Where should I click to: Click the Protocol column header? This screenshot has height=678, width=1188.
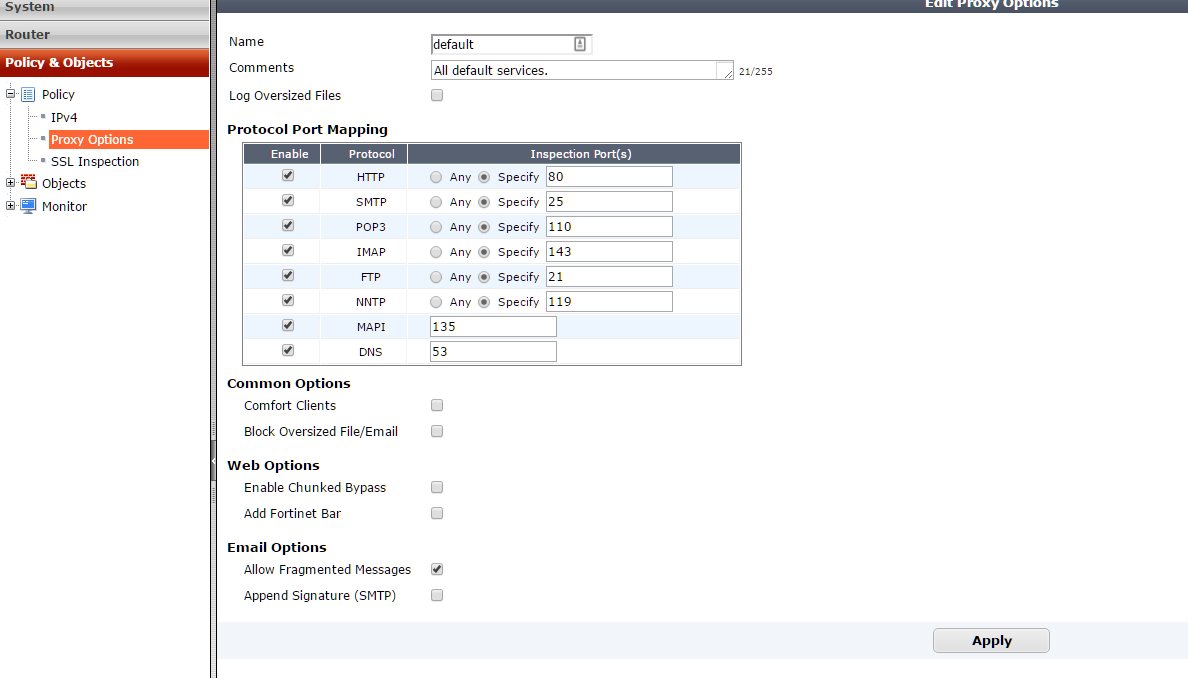click(364, 154)
